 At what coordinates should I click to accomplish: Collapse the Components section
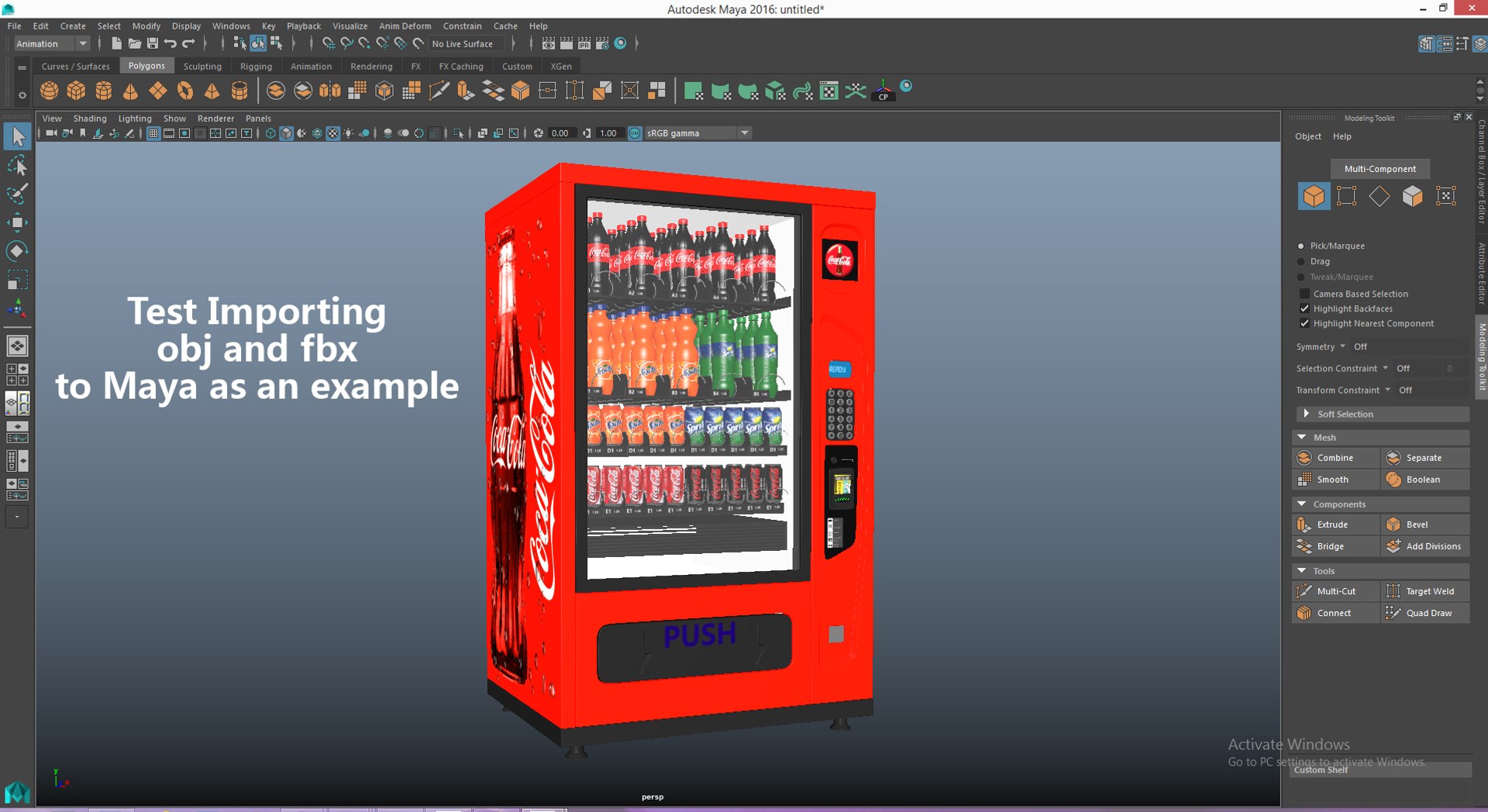tap(1381, 504)
